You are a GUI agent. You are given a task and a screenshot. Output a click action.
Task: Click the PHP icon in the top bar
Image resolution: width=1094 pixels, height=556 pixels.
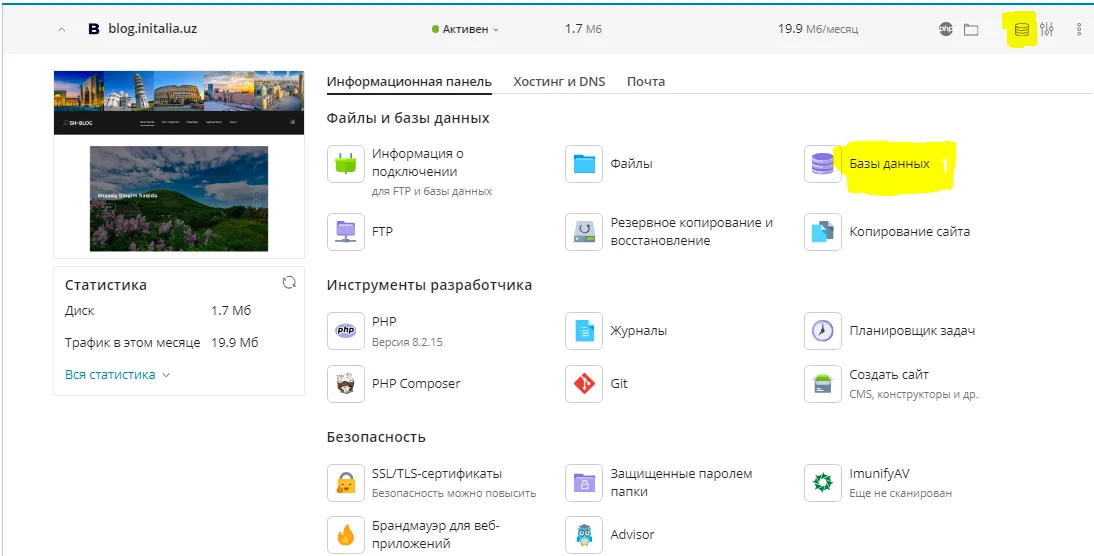tap(946, 29)
